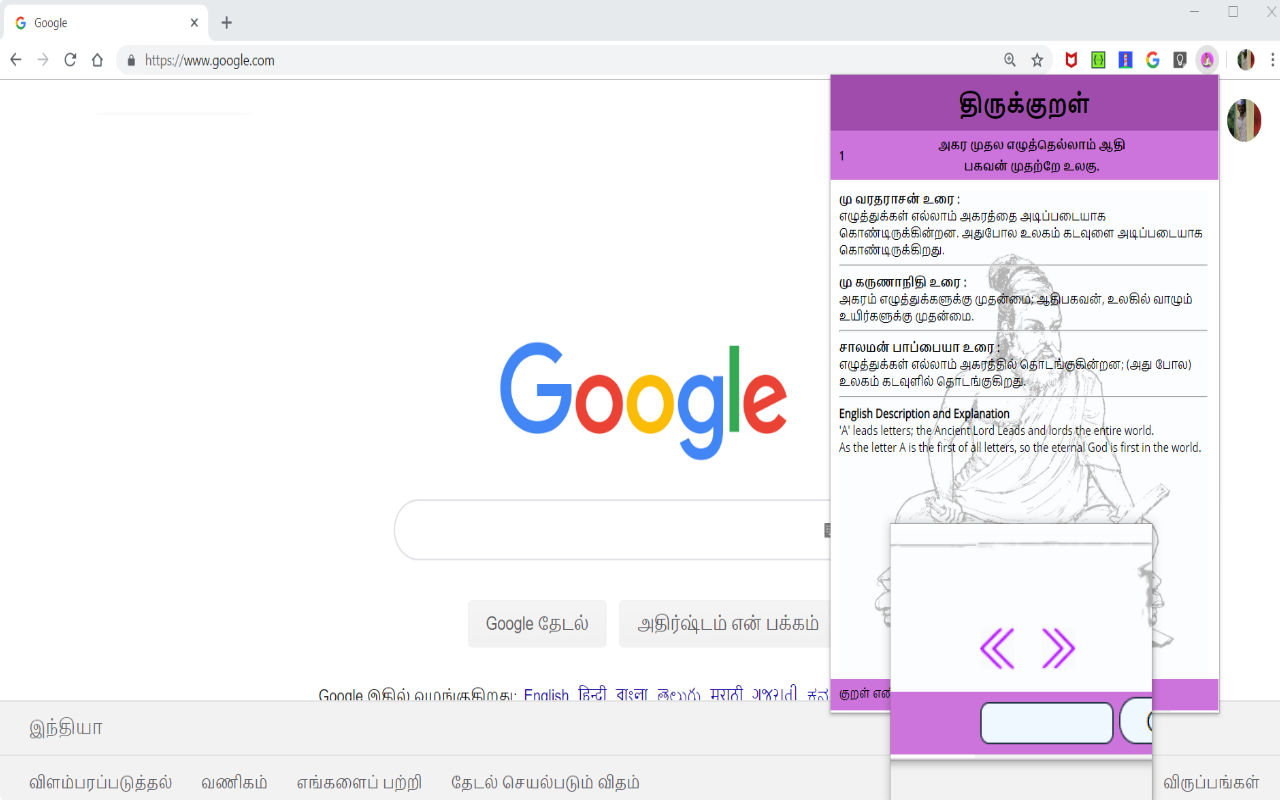Open 'தேடல் செயல்படும் விதம்' footer link
Screen dimensions: 1280x800
tap(545, 782)
